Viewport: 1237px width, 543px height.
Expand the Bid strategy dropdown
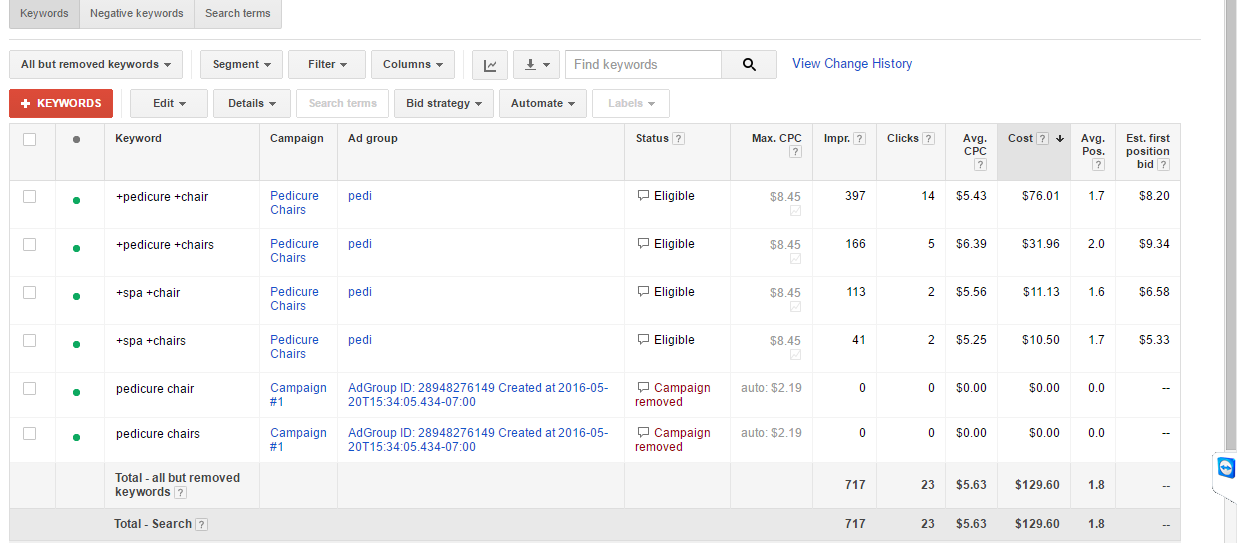[x=444, y=104]
